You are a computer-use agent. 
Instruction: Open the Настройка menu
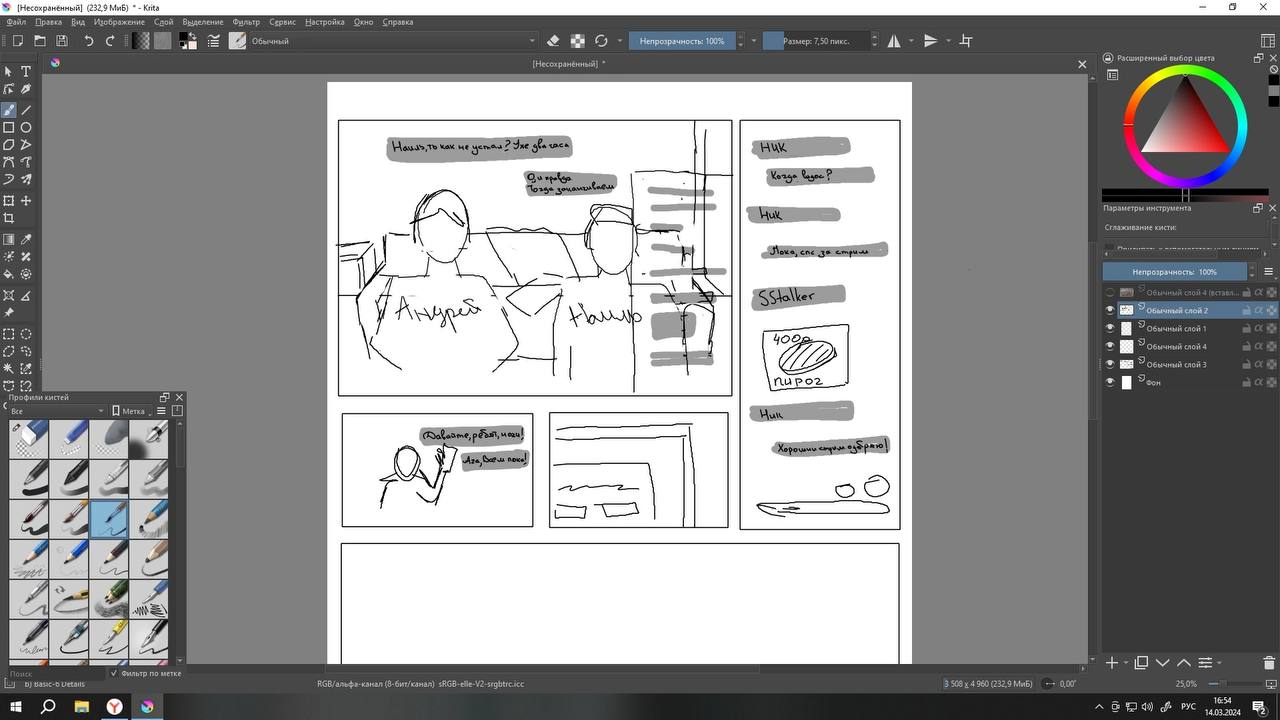click(325, 21)
